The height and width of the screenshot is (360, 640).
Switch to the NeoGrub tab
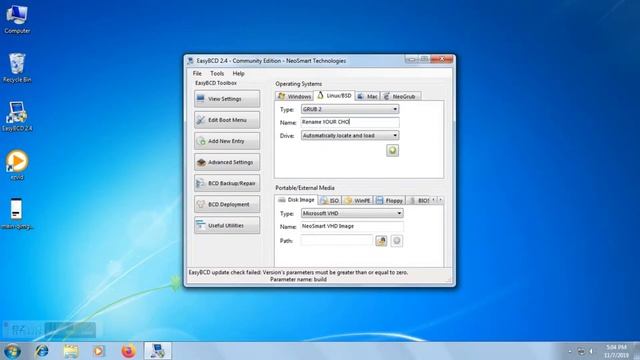click(400, 96)
